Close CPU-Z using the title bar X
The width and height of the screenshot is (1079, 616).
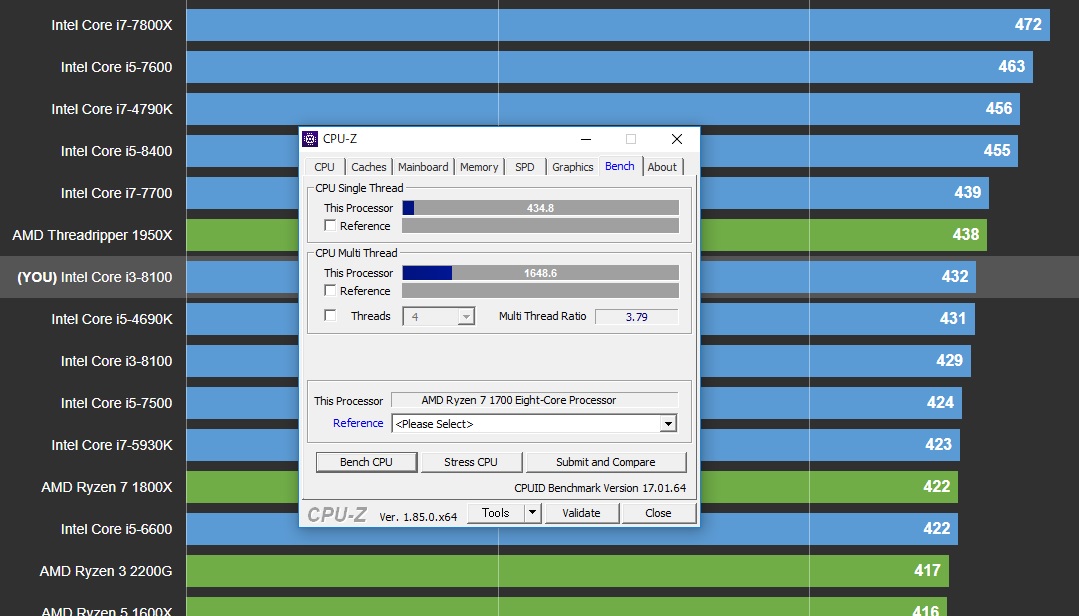tap(677, 139)
